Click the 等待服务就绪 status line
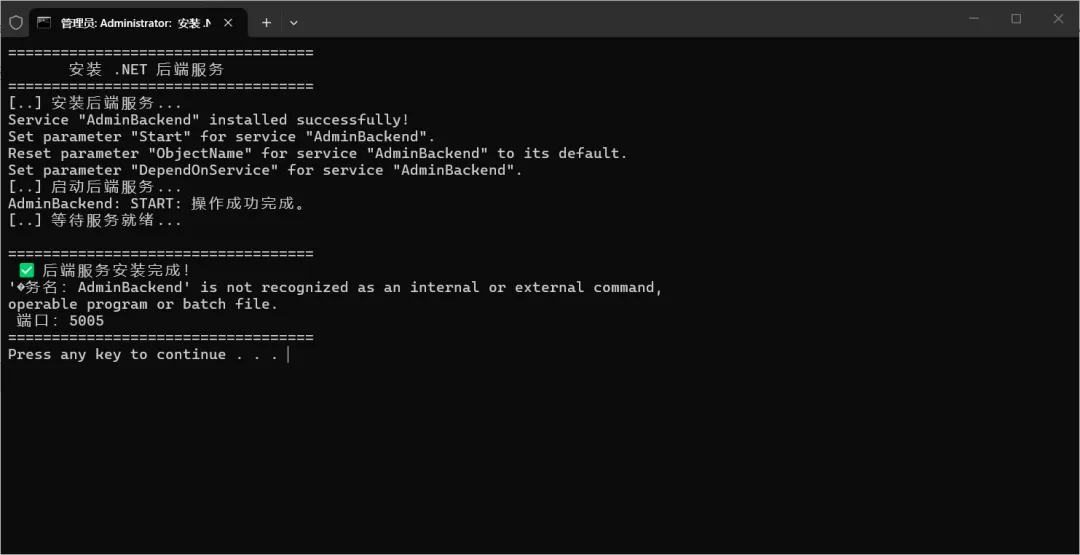 pyautogui.click(x=95, y=220)
